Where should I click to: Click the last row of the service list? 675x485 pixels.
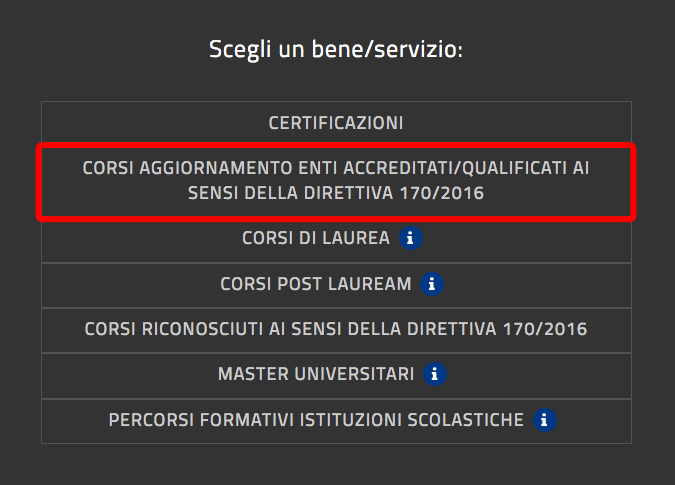coord(316,420)
